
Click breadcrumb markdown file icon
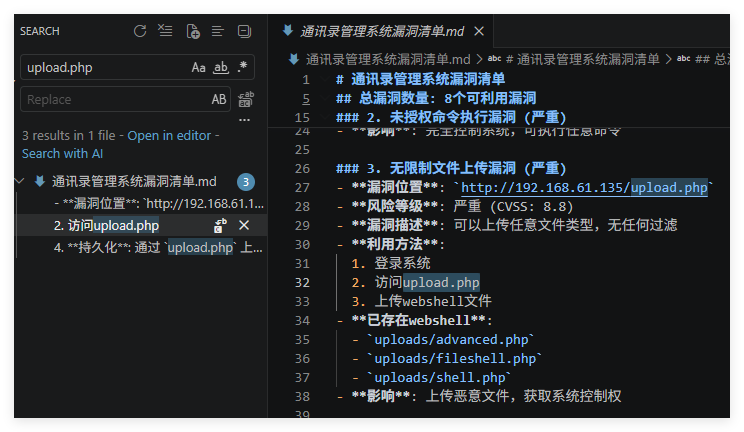tap(294, 59)
